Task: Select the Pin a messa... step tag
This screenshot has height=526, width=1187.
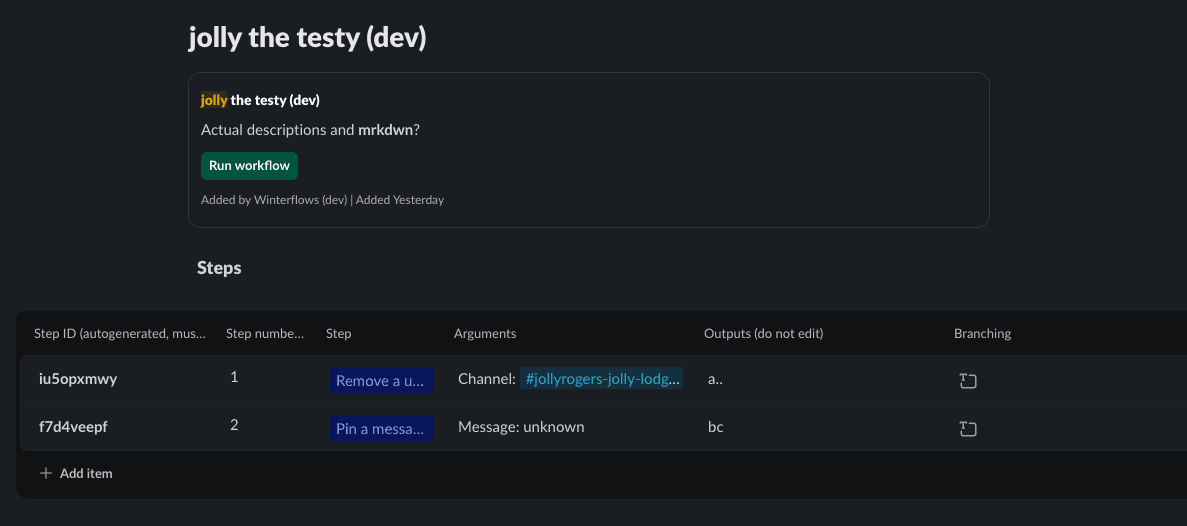Action: click(382, 428)
